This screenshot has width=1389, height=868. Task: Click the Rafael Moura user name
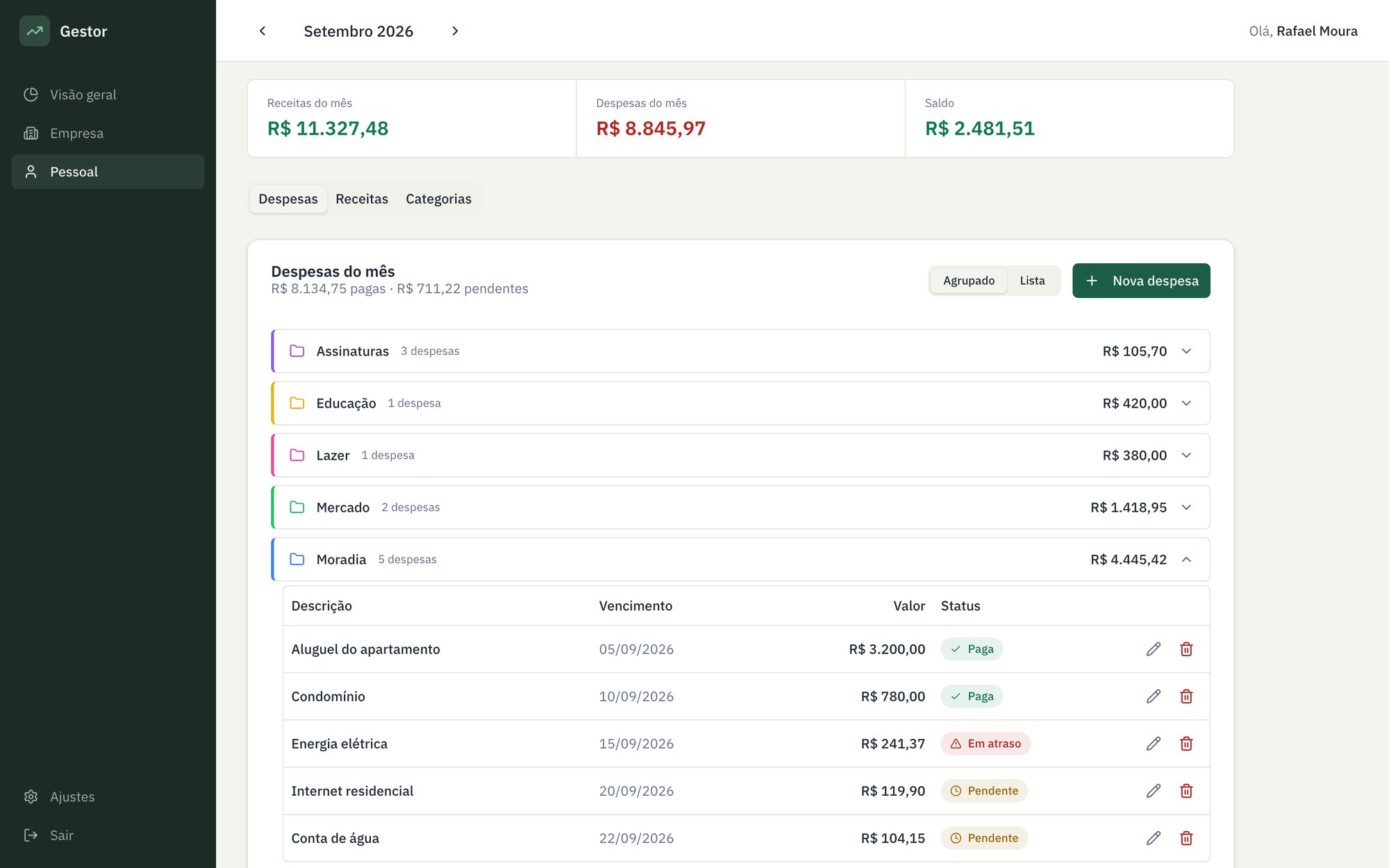1317,31
